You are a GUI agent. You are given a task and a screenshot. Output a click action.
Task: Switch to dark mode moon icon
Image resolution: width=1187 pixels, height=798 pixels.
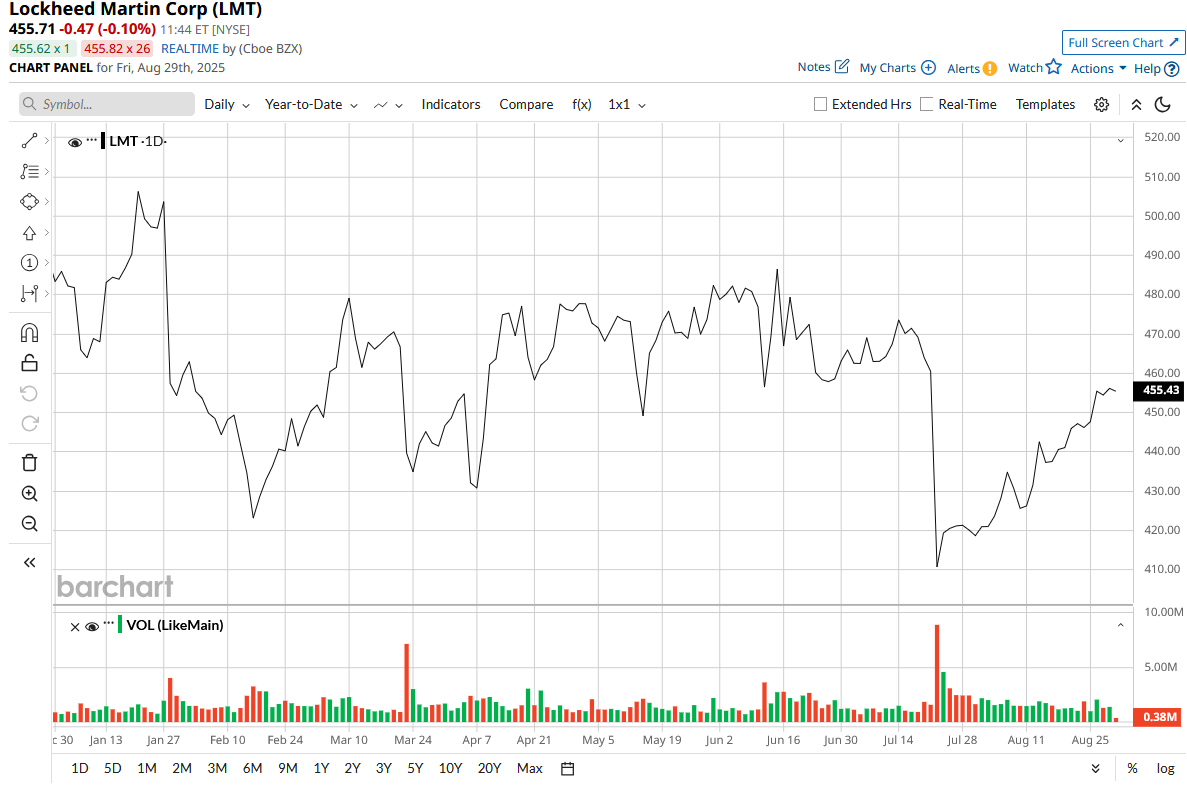[x=1164, y=104]
